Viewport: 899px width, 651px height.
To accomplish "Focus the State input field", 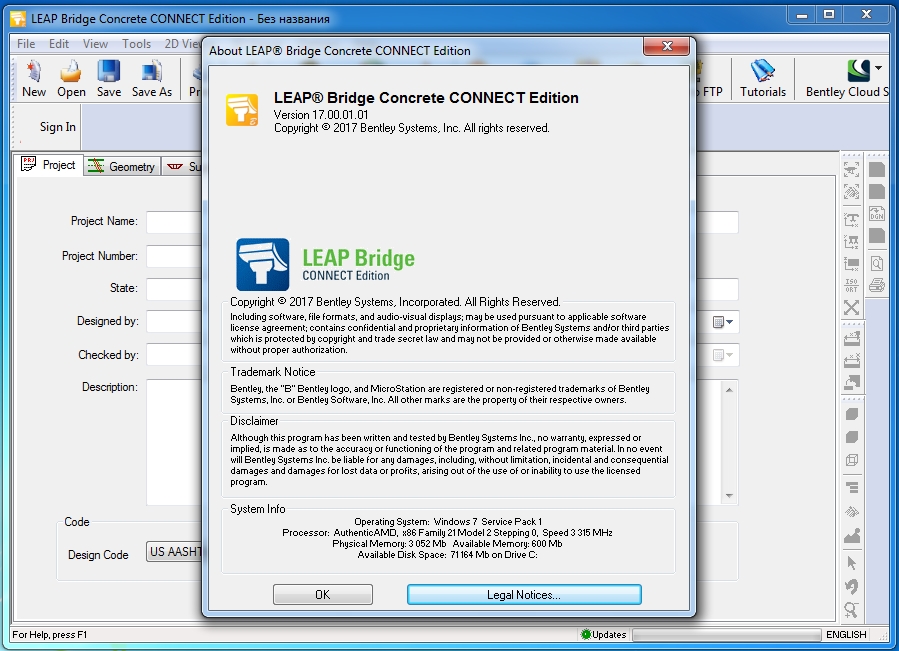I will point(174,289).
